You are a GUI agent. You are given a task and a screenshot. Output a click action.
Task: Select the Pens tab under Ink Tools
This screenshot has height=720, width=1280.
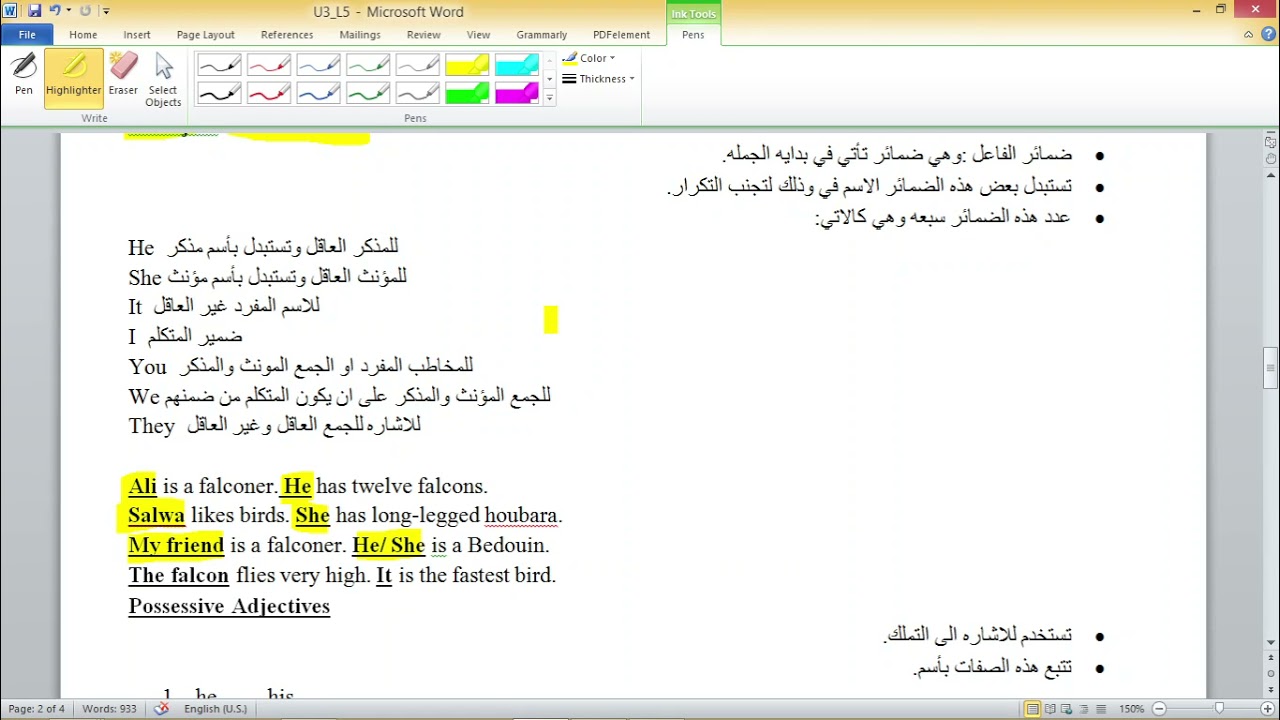coord(693,35)
